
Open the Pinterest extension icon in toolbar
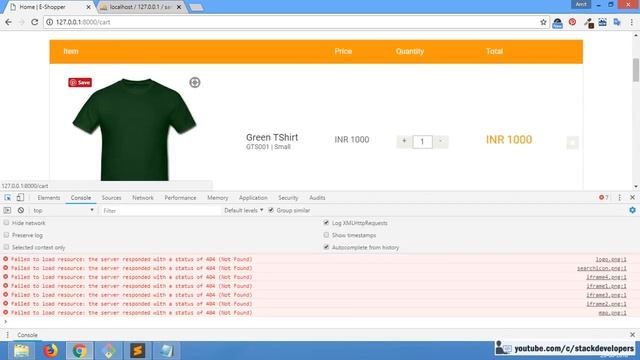click(572, 22)
